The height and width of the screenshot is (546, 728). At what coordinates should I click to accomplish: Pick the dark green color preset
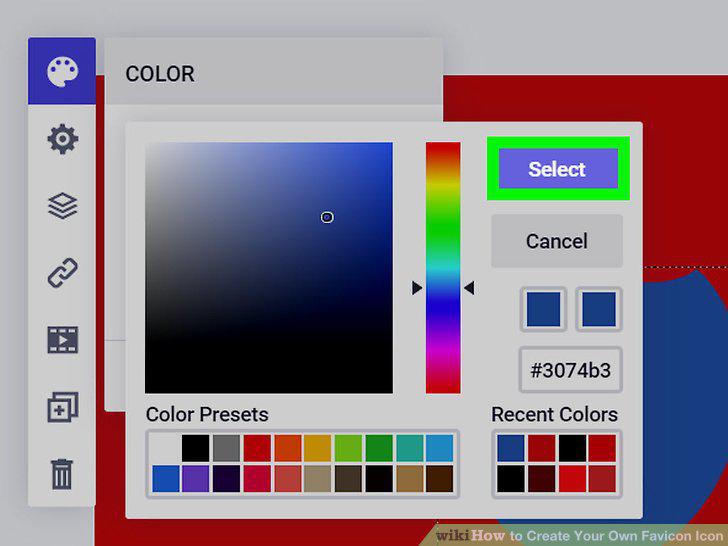point(379,448)
